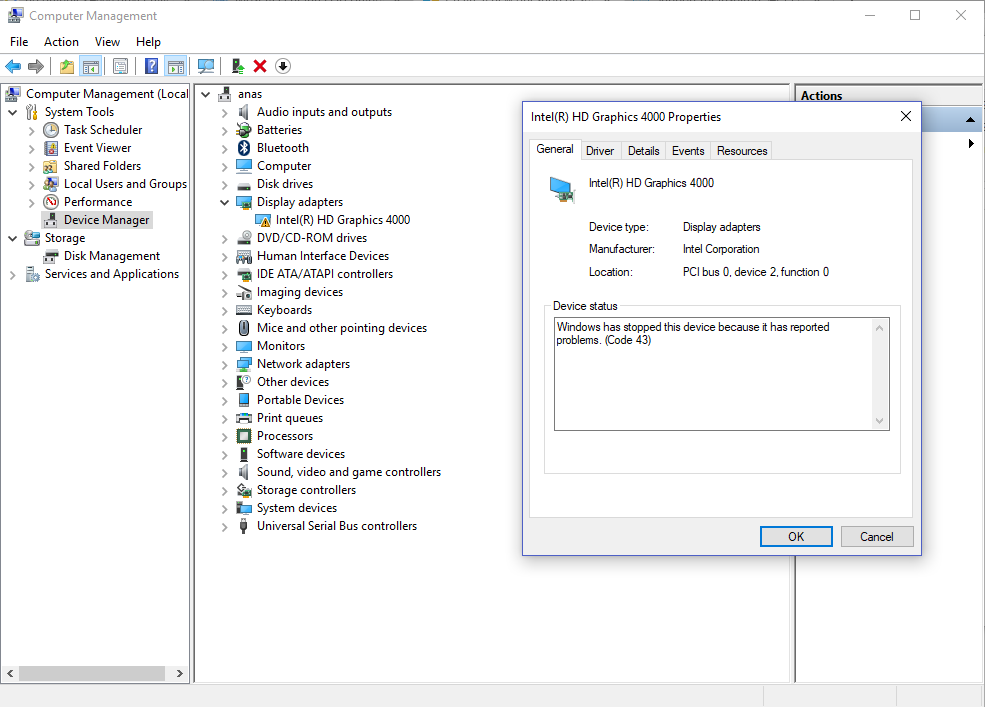Switch to the Resources tab

(742, 151)
